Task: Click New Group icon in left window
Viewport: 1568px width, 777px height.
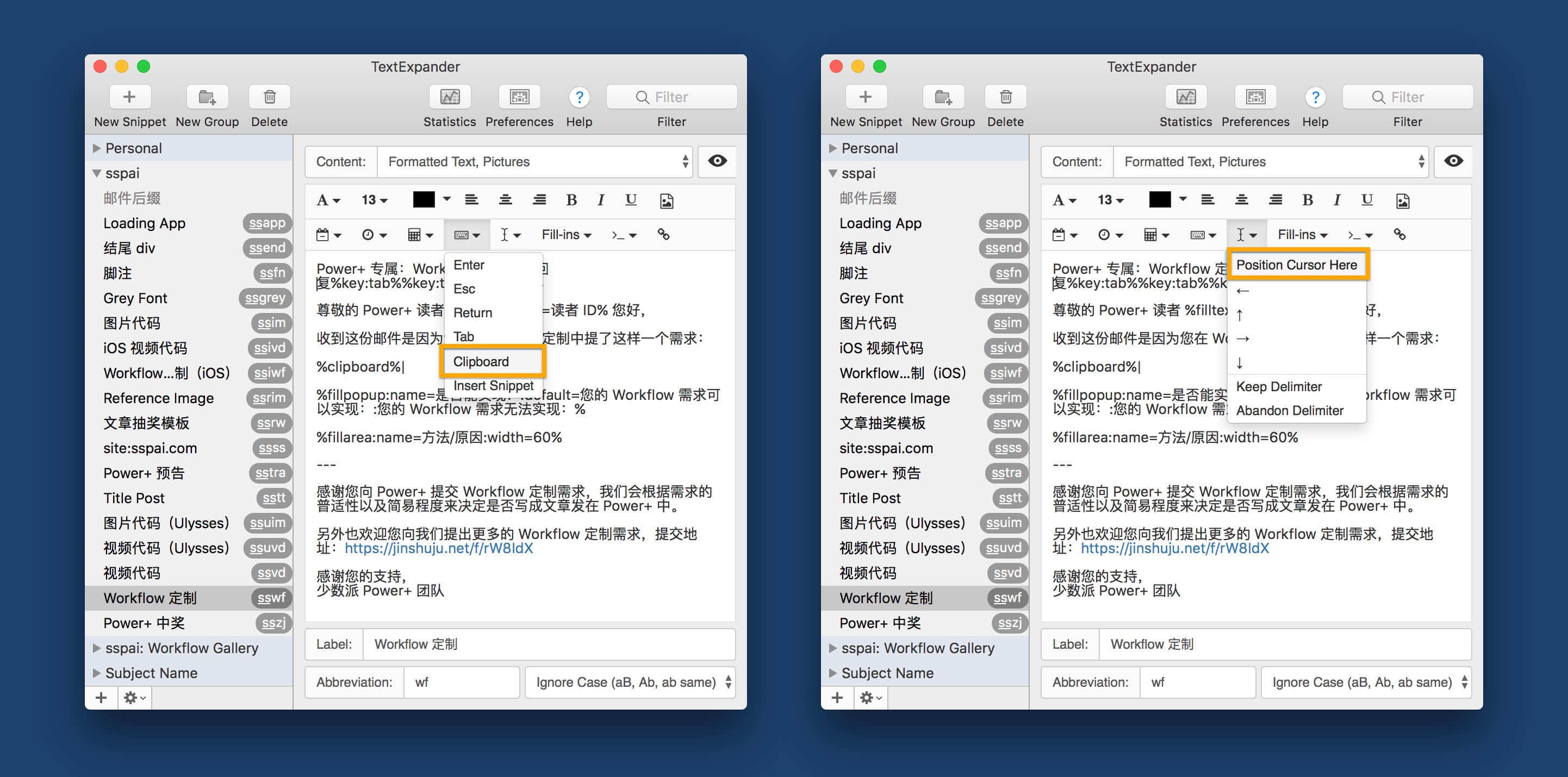Action: [207, 97]
